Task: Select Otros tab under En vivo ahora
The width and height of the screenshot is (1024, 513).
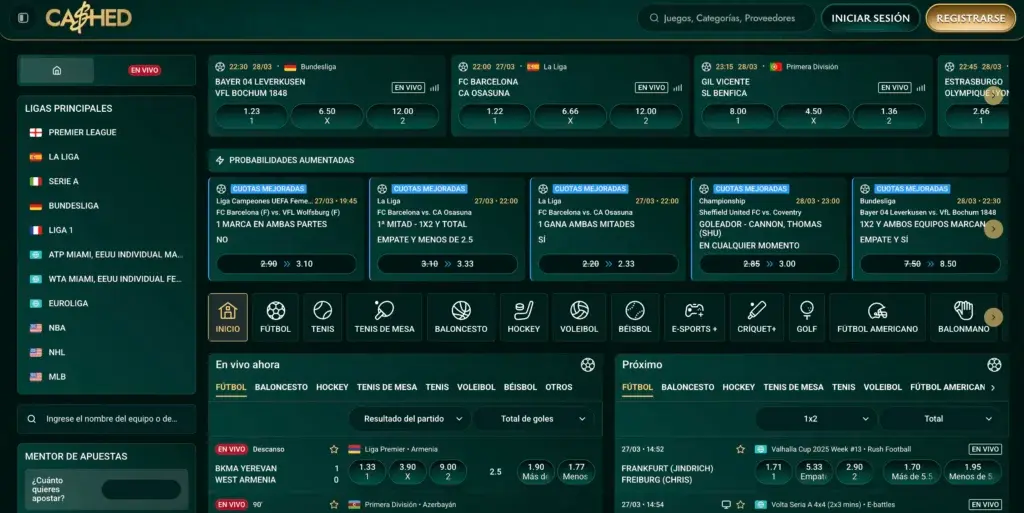Action: [x=559, y=387]
